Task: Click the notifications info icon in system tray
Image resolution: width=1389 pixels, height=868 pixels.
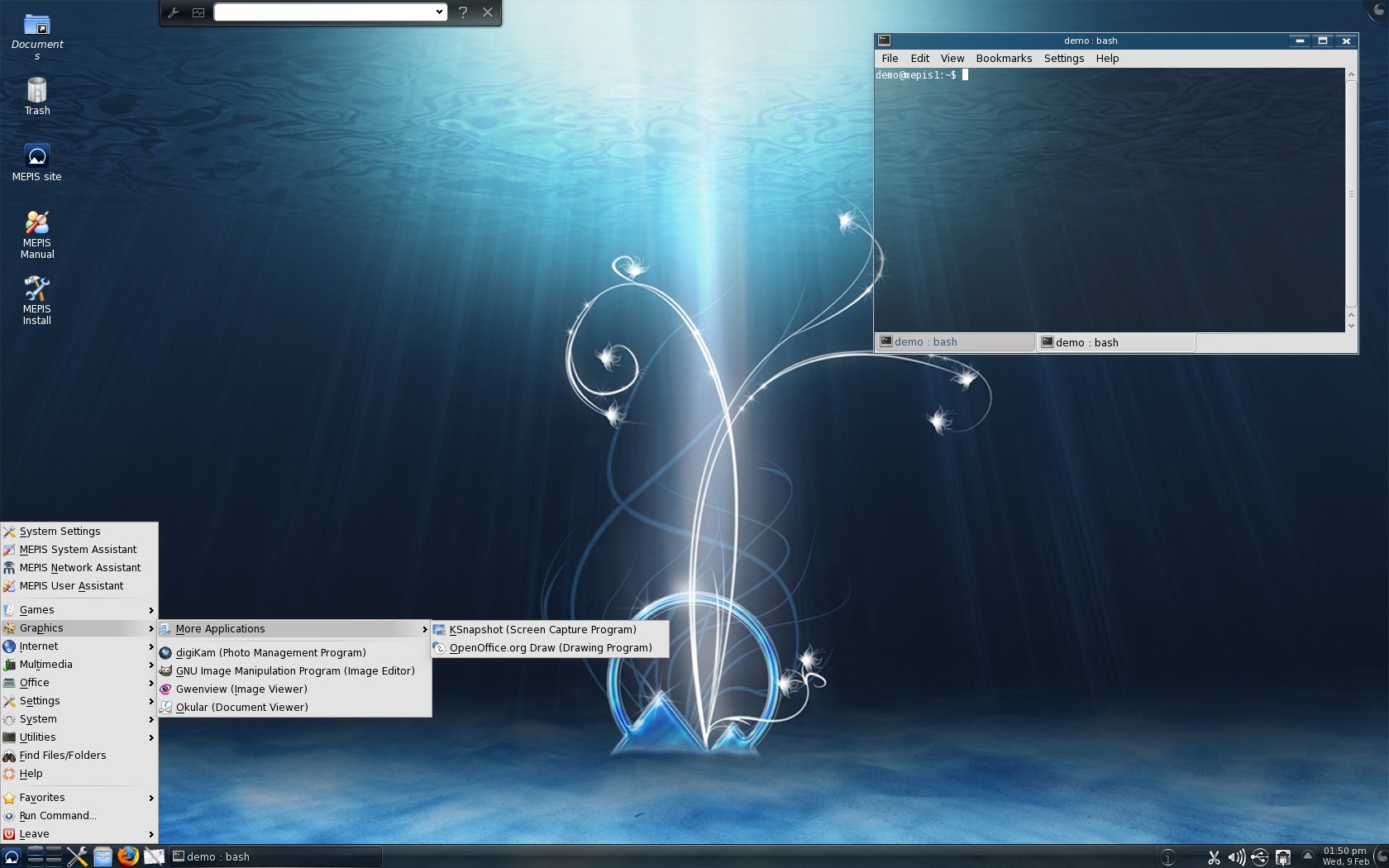Action: click(x=1168, y=858)
